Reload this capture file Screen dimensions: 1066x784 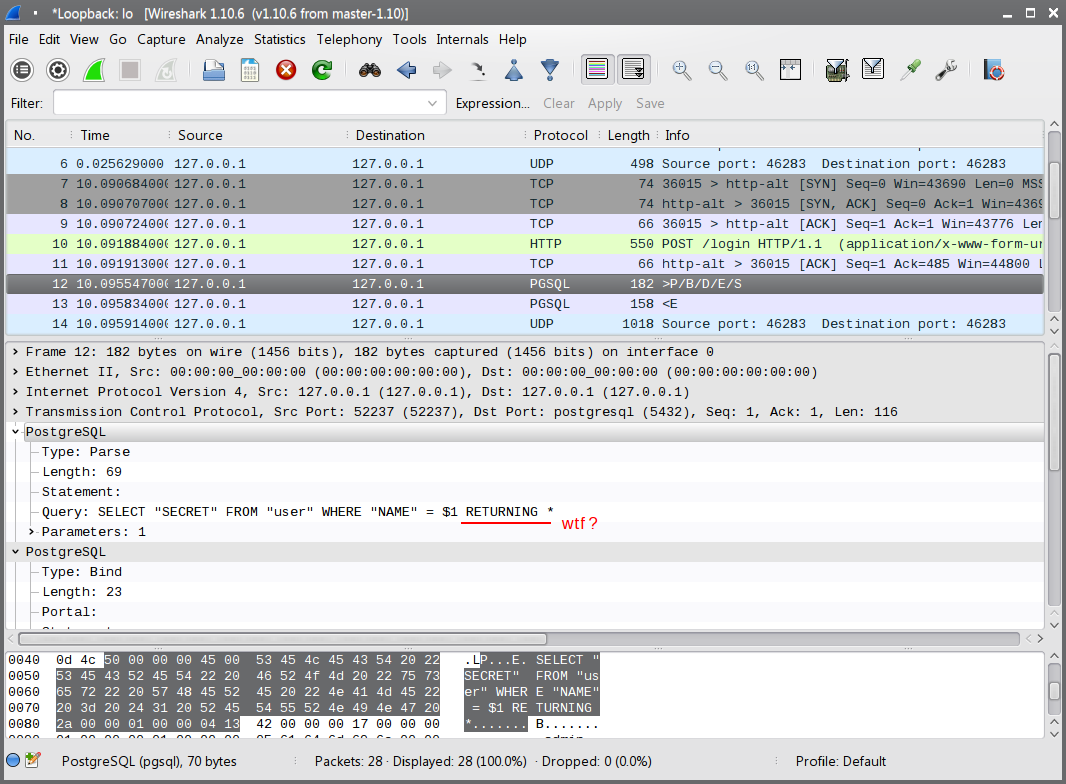[322, 69]
